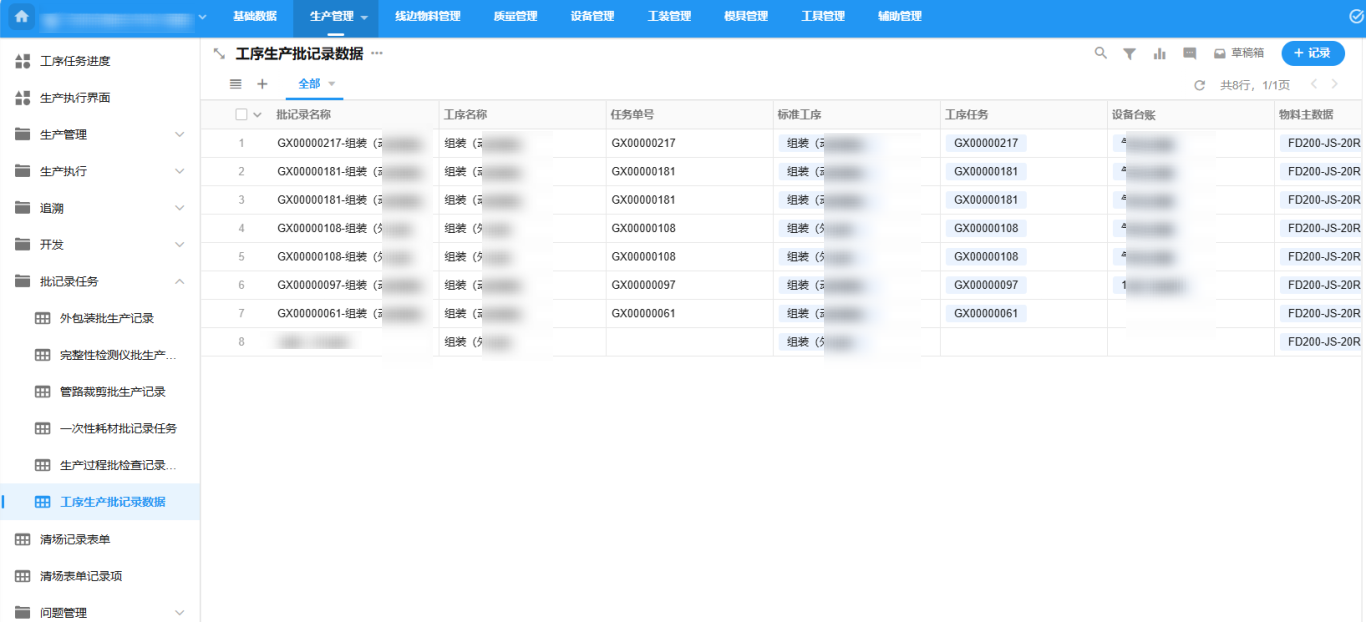Click the filter funnel icon
The width and height of the screenshot is (1366, 622).
tap(1129, 53)
